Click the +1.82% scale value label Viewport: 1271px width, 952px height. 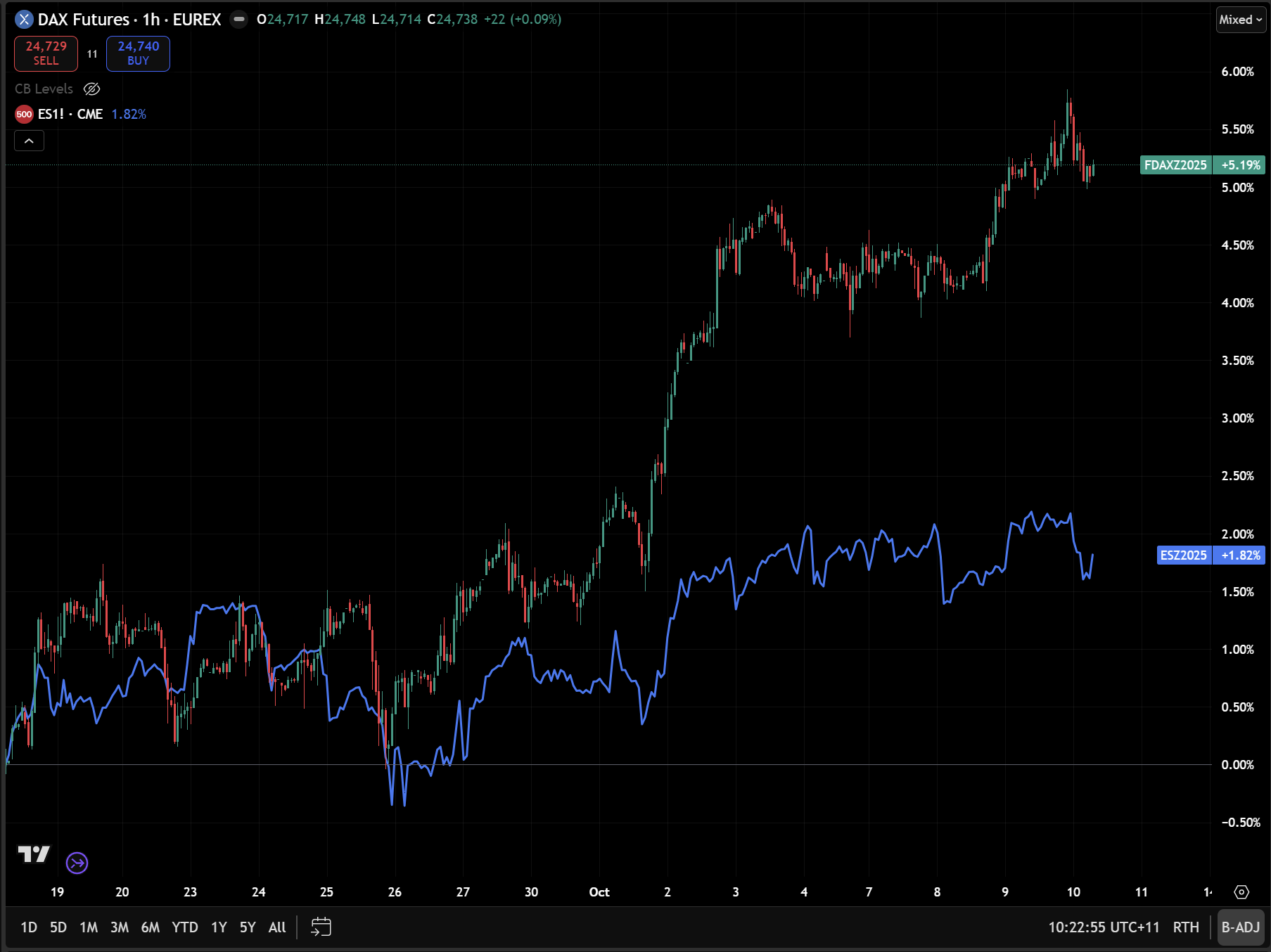tap(1239, 555)
